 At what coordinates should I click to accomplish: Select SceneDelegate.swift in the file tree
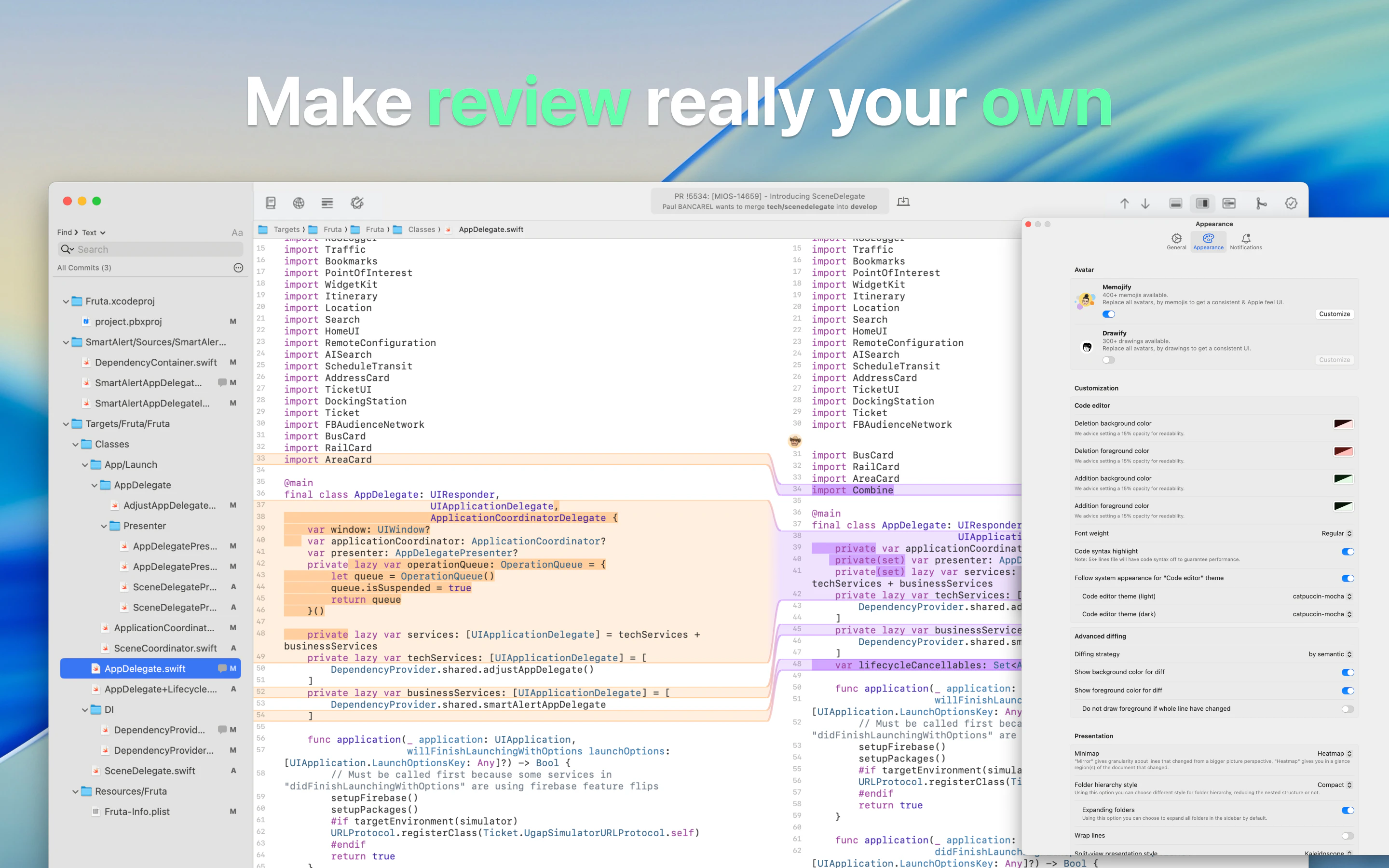click(x=149, y=771)
